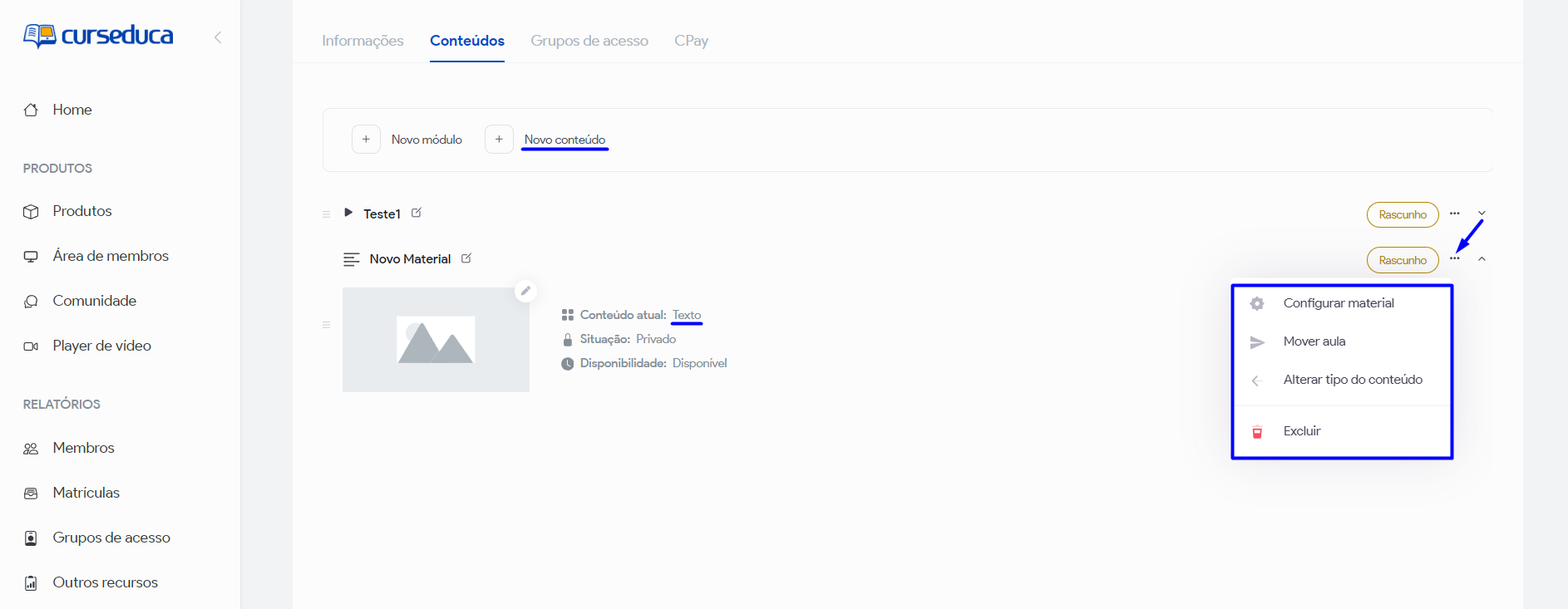Image resolution: width=1568 pixels, height=609 pixels.
Task: Click the Curseduca logo
Action: 98,36
